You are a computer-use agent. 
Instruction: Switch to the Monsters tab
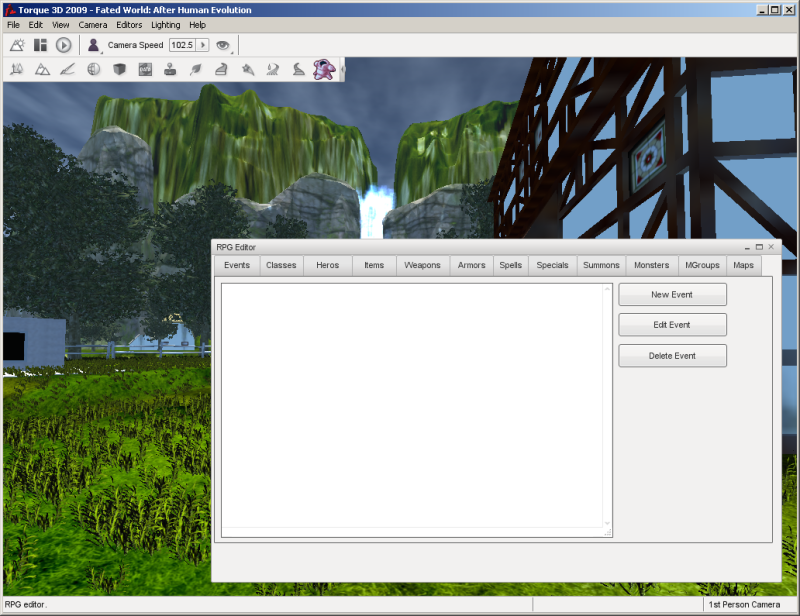[651, 265]
